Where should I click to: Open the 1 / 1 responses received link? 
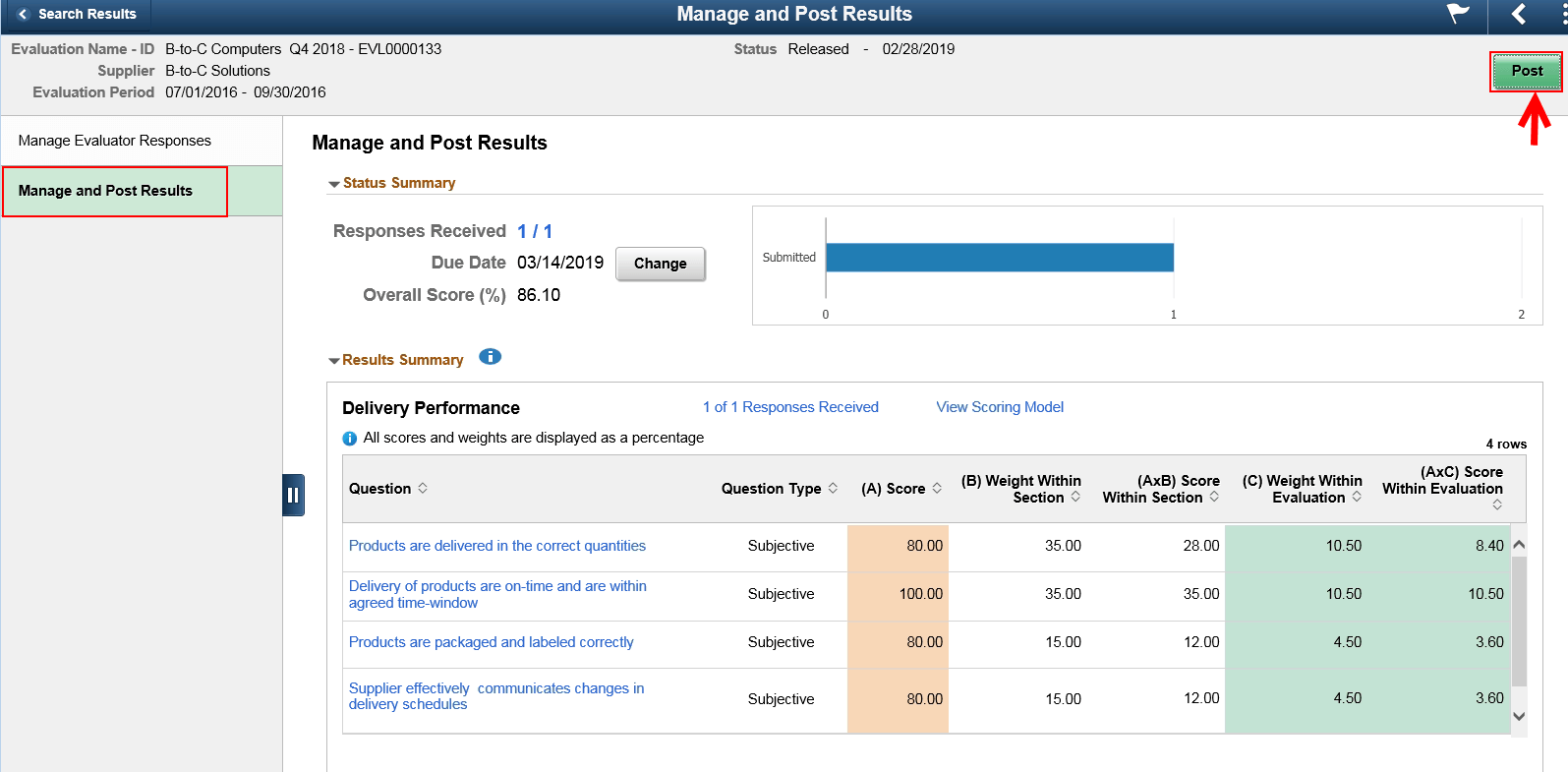pos(535,231)
